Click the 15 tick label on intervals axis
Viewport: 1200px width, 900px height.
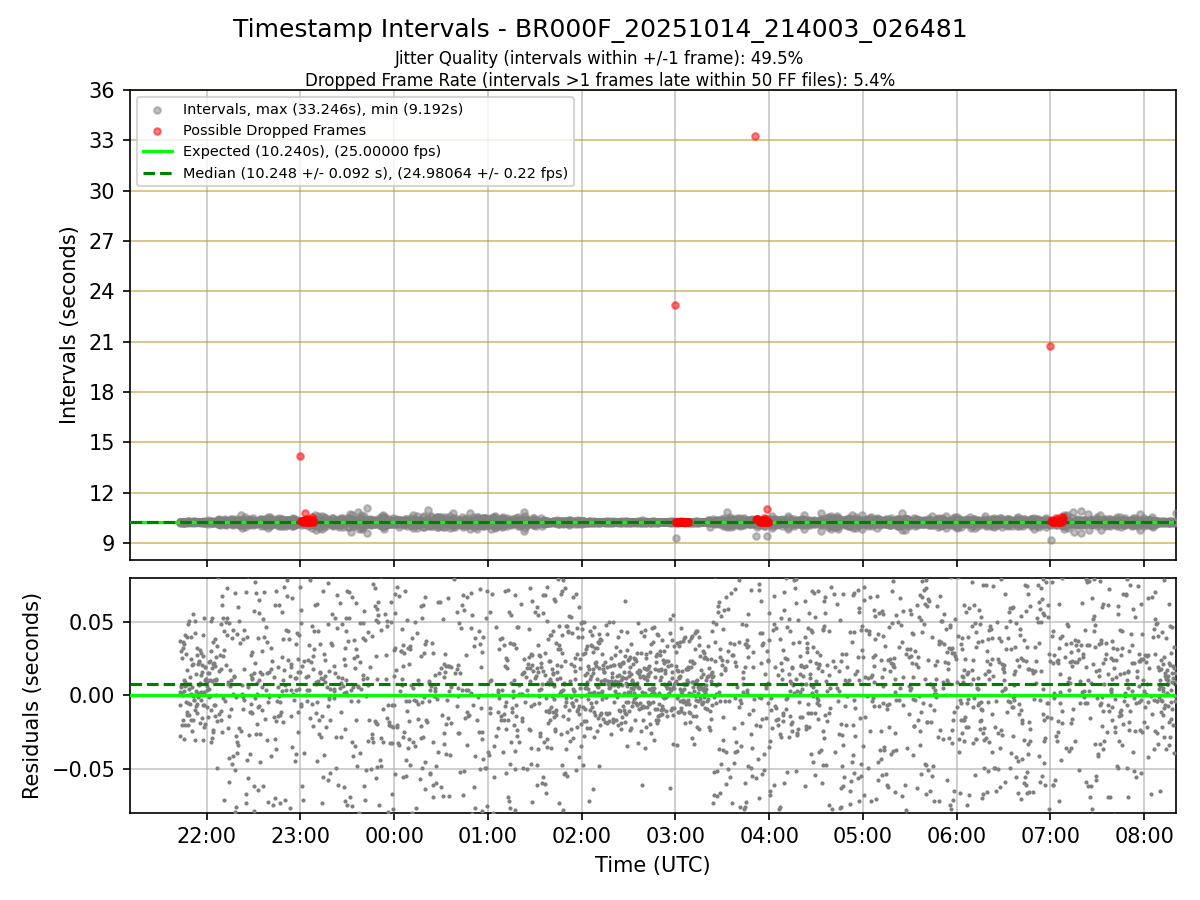tap(102, 443)
